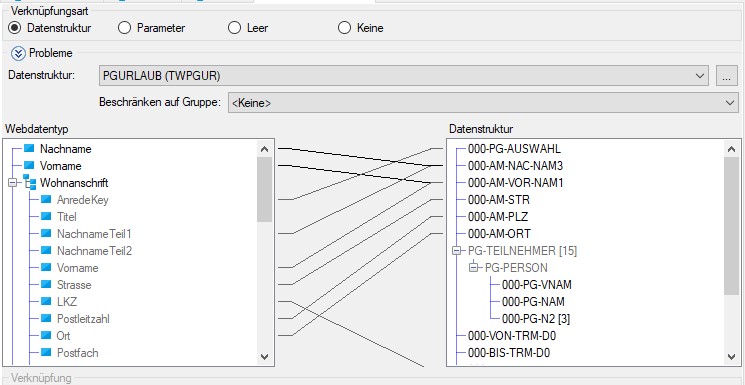745x385 pixels.
Task: Expand the Probleme section chevron
Action: tap(18, 53)
